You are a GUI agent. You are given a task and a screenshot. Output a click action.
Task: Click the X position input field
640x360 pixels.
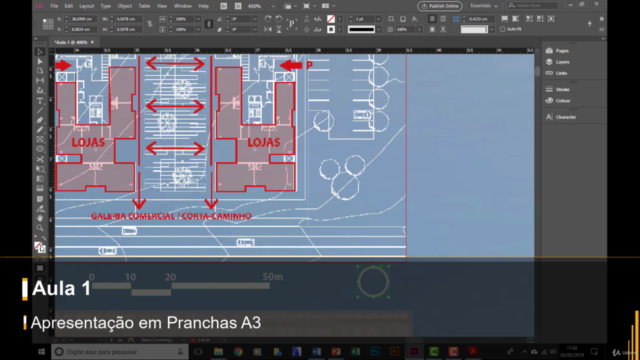(84, 19)
